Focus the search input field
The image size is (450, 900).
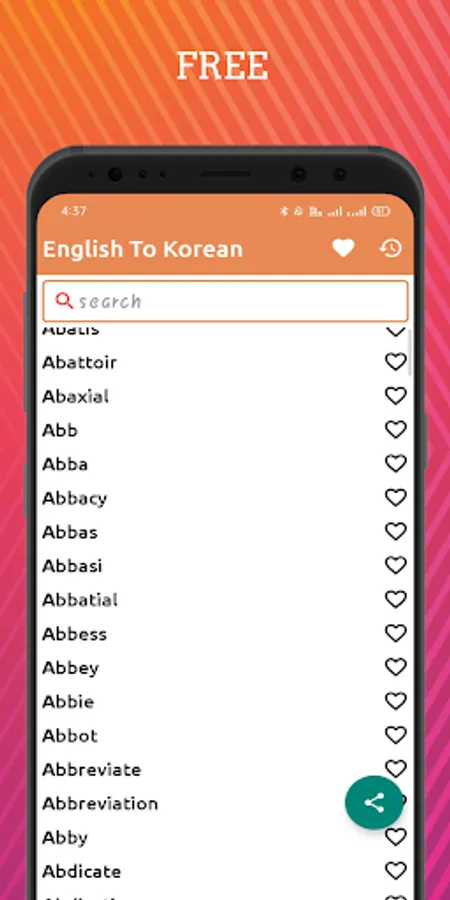point(226,301)
